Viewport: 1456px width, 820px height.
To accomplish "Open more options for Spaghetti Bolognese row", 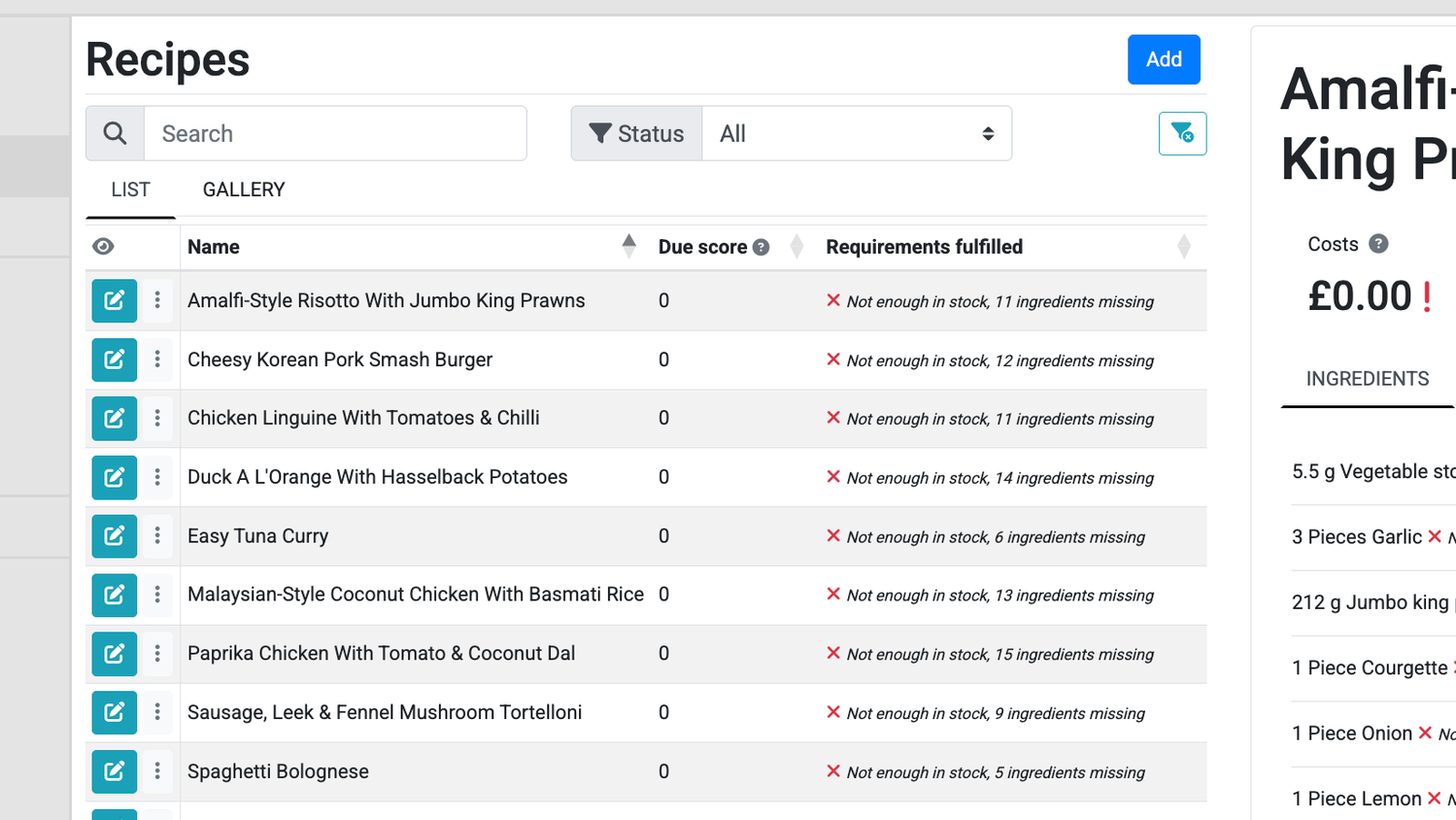I will [x=157, y=771].
